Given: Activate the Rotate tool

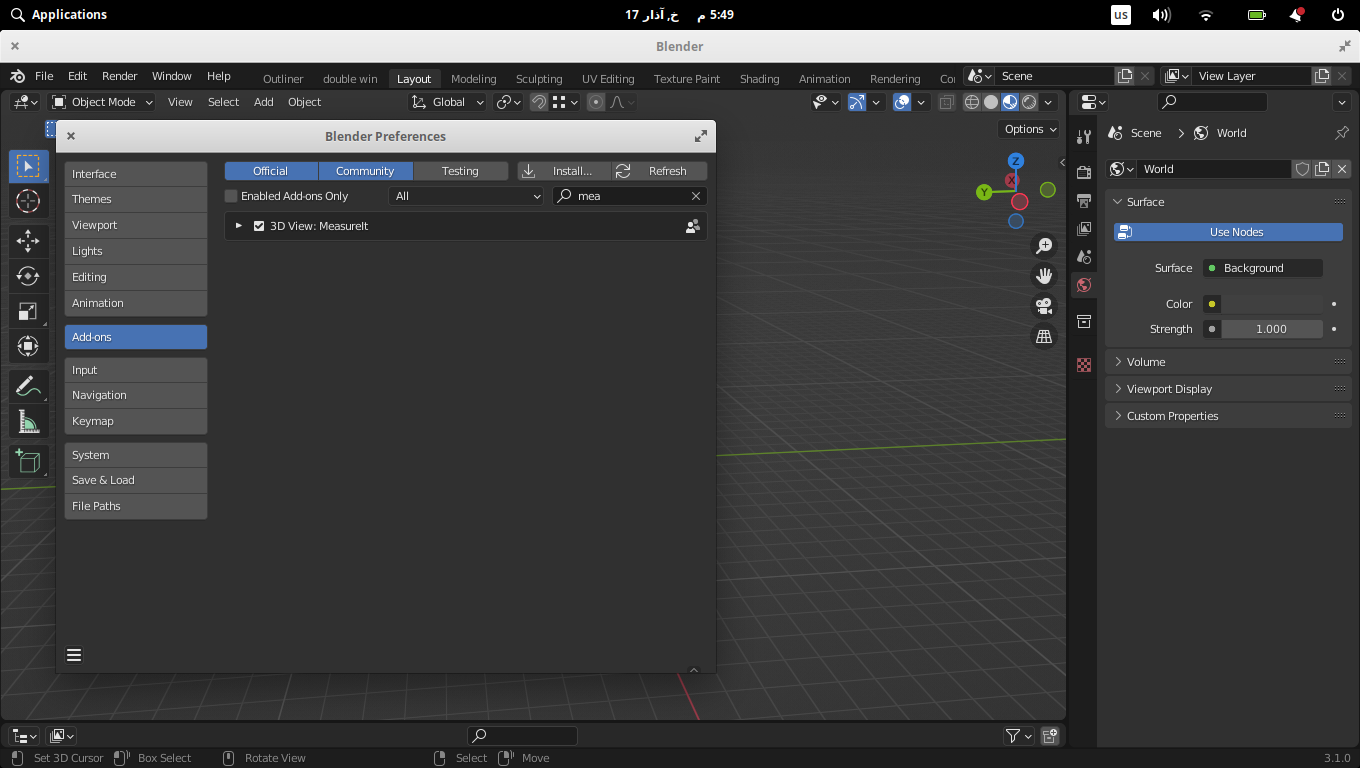Looking at the screenshot, I should pos(28,276).
